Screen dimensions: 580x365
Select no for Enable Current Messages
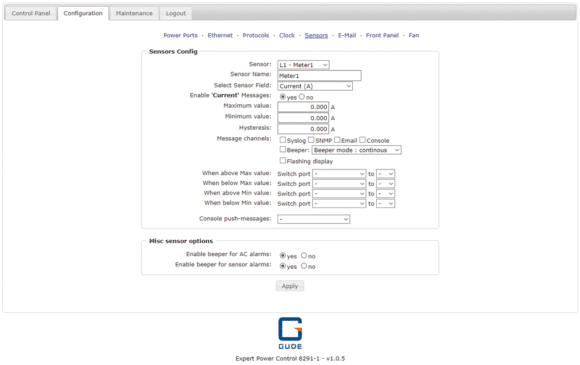[x=302, y=97]
